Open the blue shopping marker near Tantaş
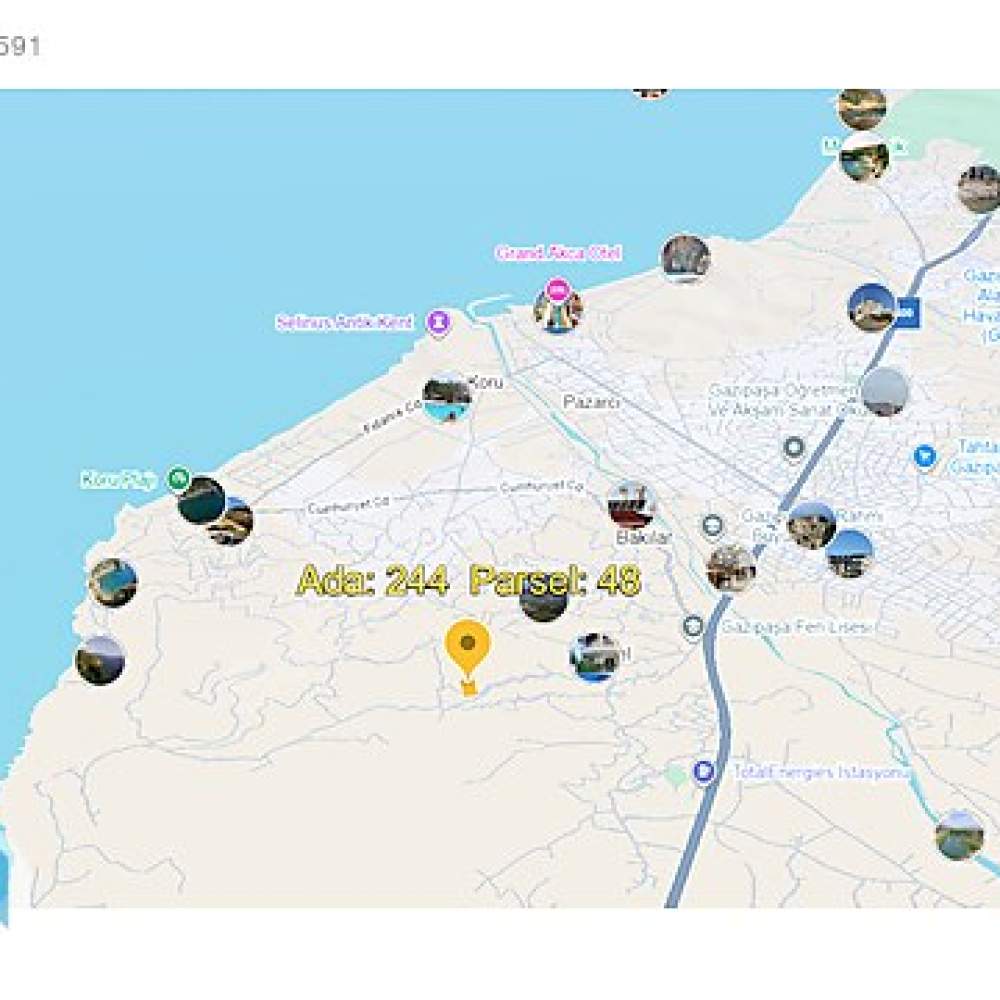 (925, 457)
